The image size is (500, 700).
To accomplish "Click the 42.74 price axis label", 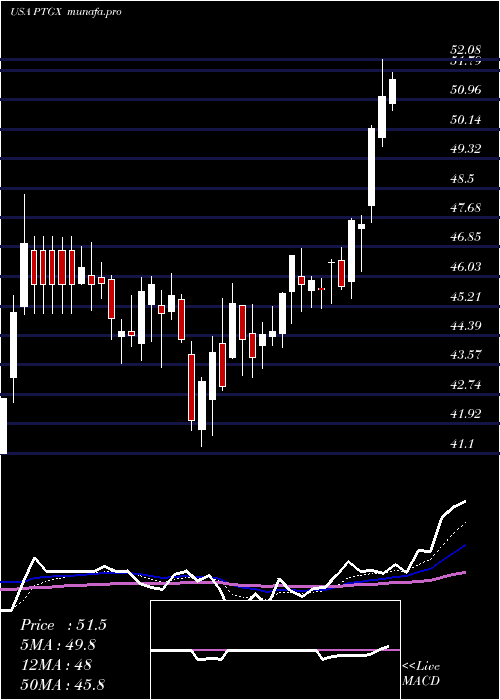I will 466,384.
